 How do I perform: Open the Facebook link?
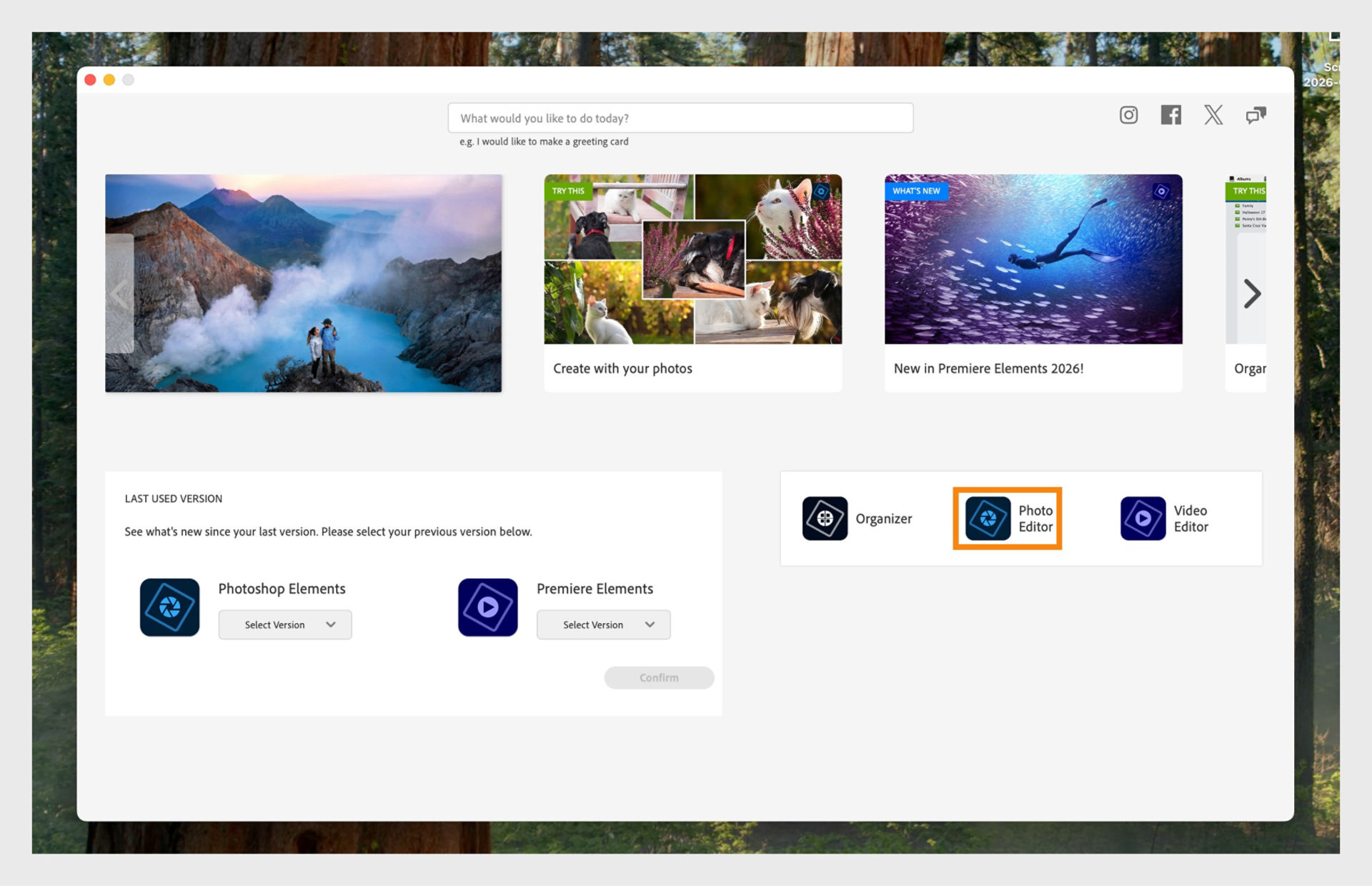[1171, 115]
